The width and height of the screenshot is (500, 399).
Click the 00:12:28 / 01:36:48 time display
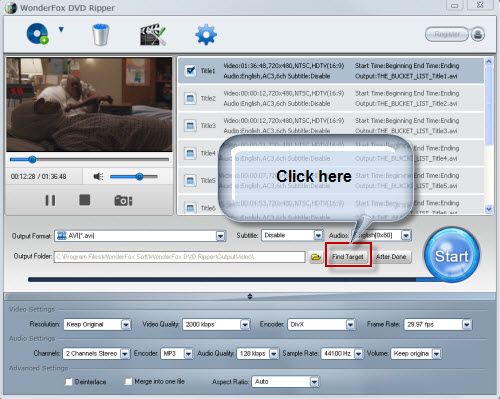coord(38,176)
